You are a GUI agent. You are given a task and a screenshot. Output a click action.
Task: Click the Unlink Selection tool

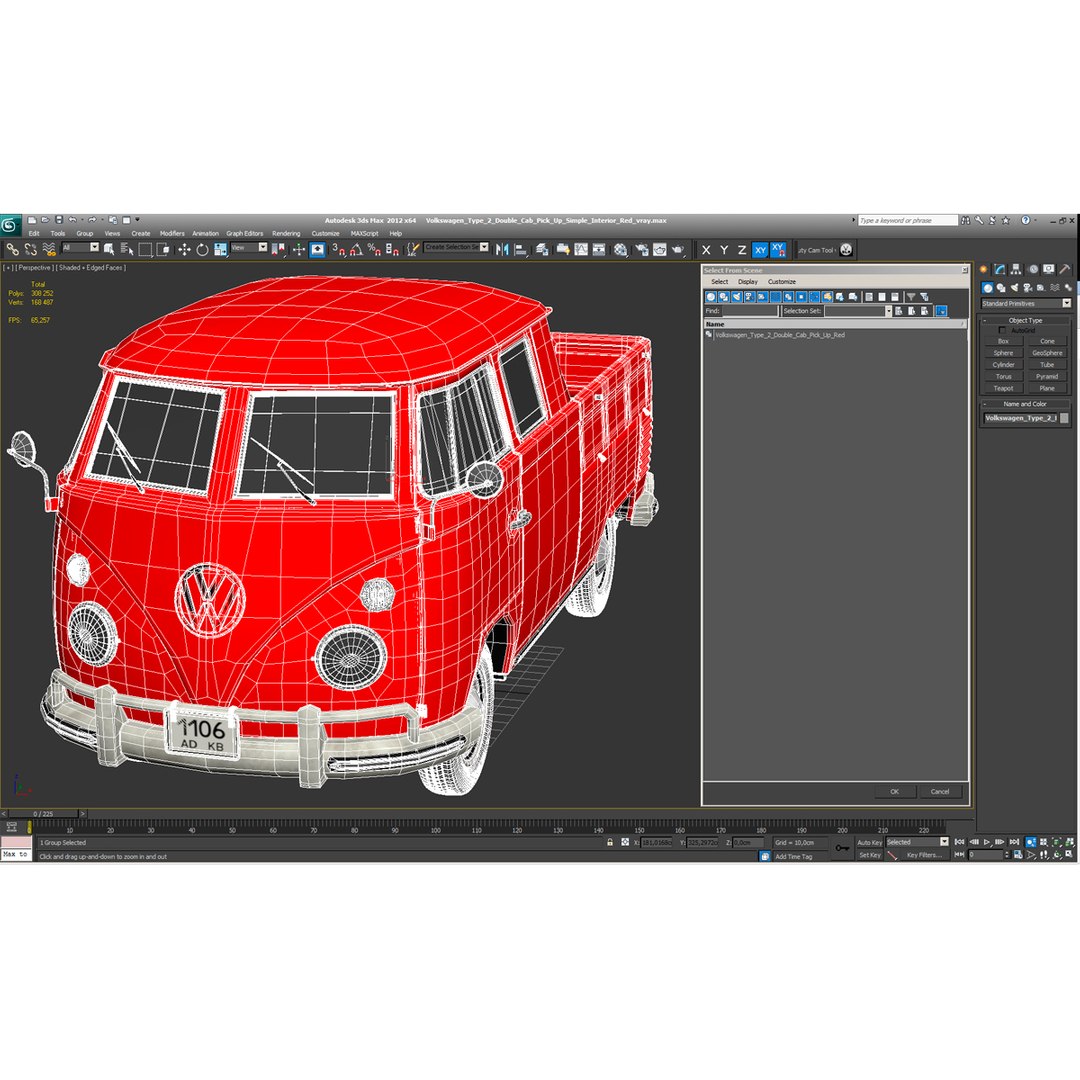coord(30,250)
